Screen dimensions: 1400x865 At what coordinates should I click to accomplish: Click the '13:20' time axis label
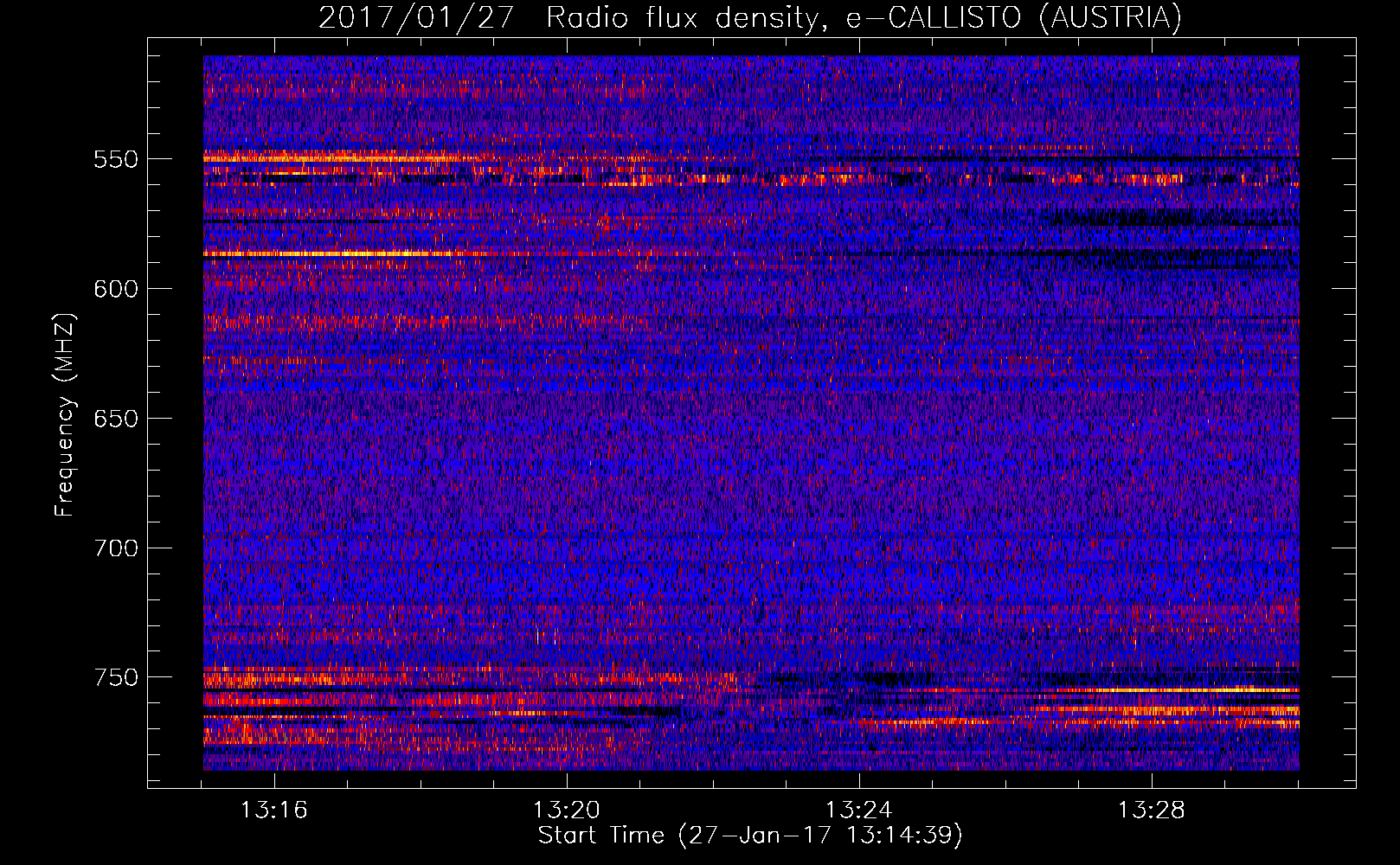[x=567, y=811]
